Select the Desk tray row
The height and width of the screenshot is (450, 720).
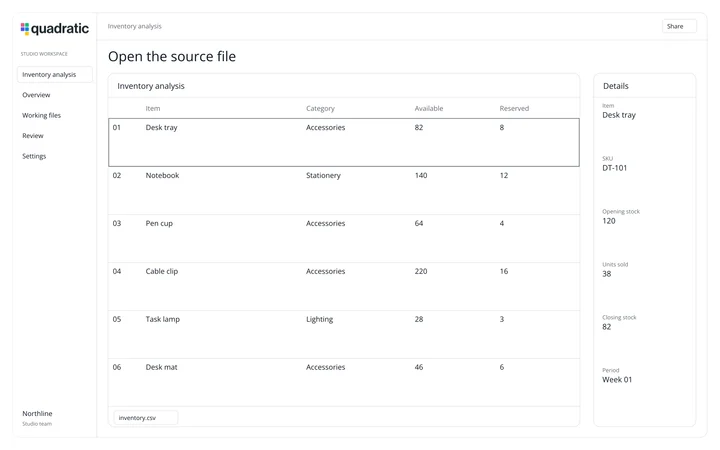(x=343, y=142)
